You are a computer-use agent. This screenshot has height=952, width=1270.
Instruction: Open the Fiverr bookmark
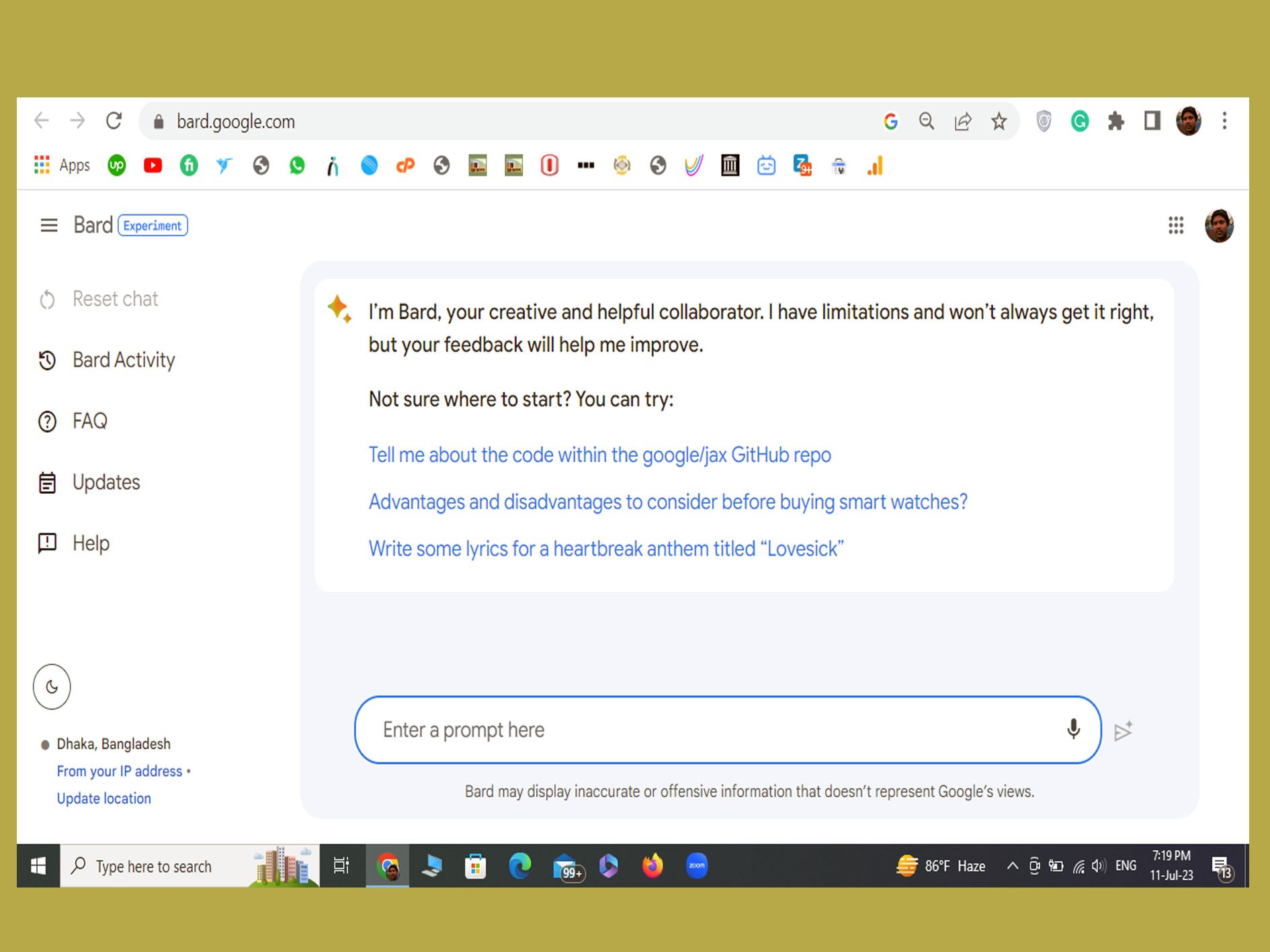(189, 165)
